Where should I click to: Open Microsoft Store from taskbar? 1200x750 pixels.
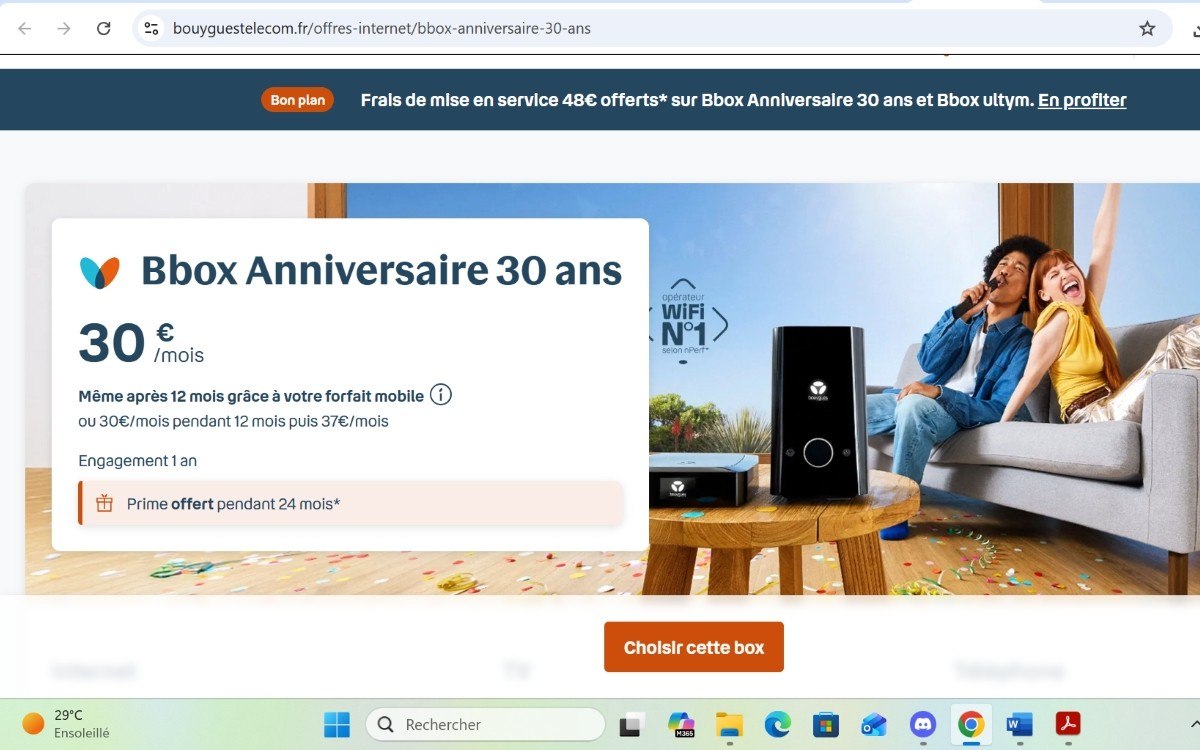826,724
